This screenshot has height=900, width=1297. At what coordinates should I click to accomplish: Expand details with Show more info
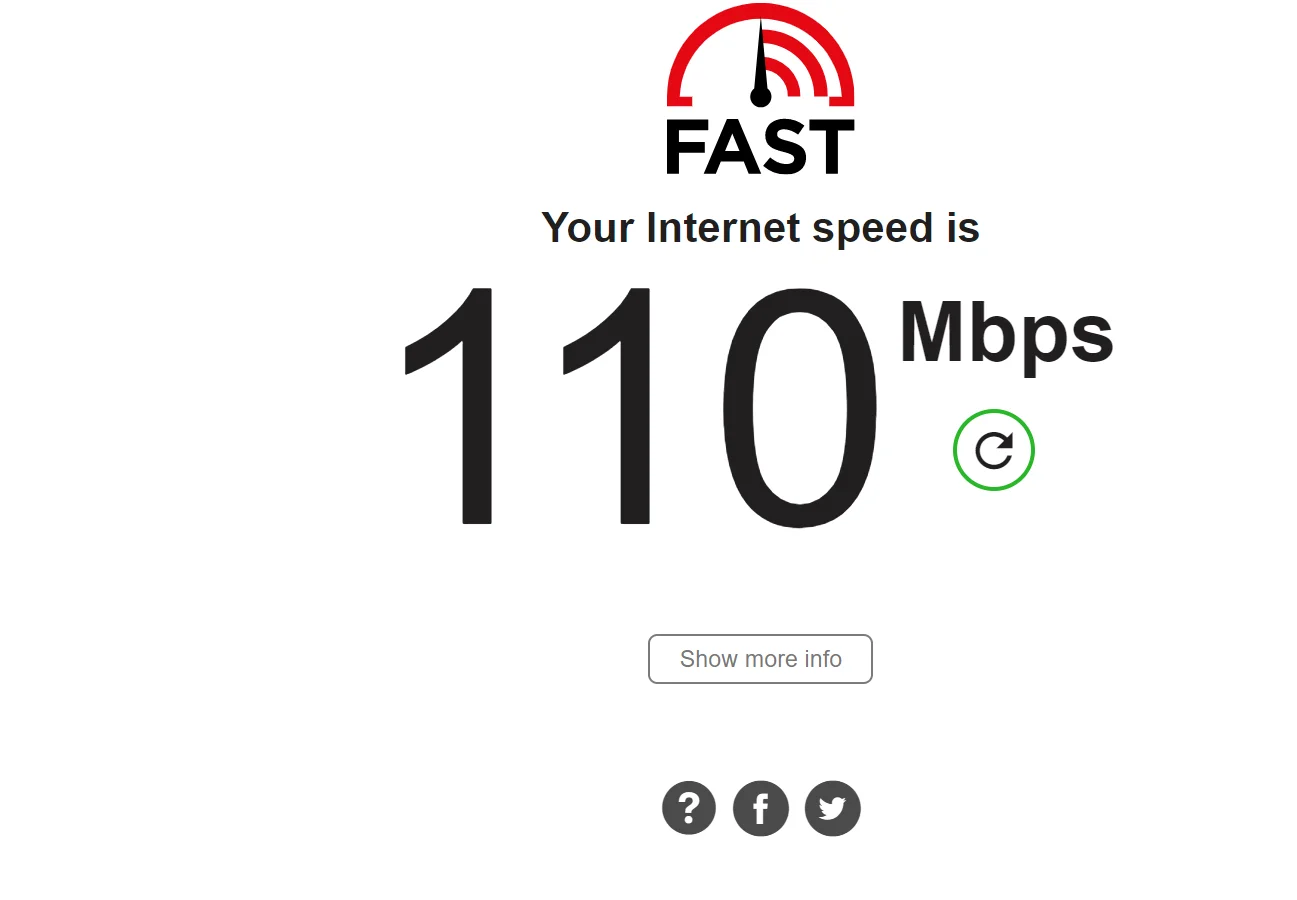(760, 659)
